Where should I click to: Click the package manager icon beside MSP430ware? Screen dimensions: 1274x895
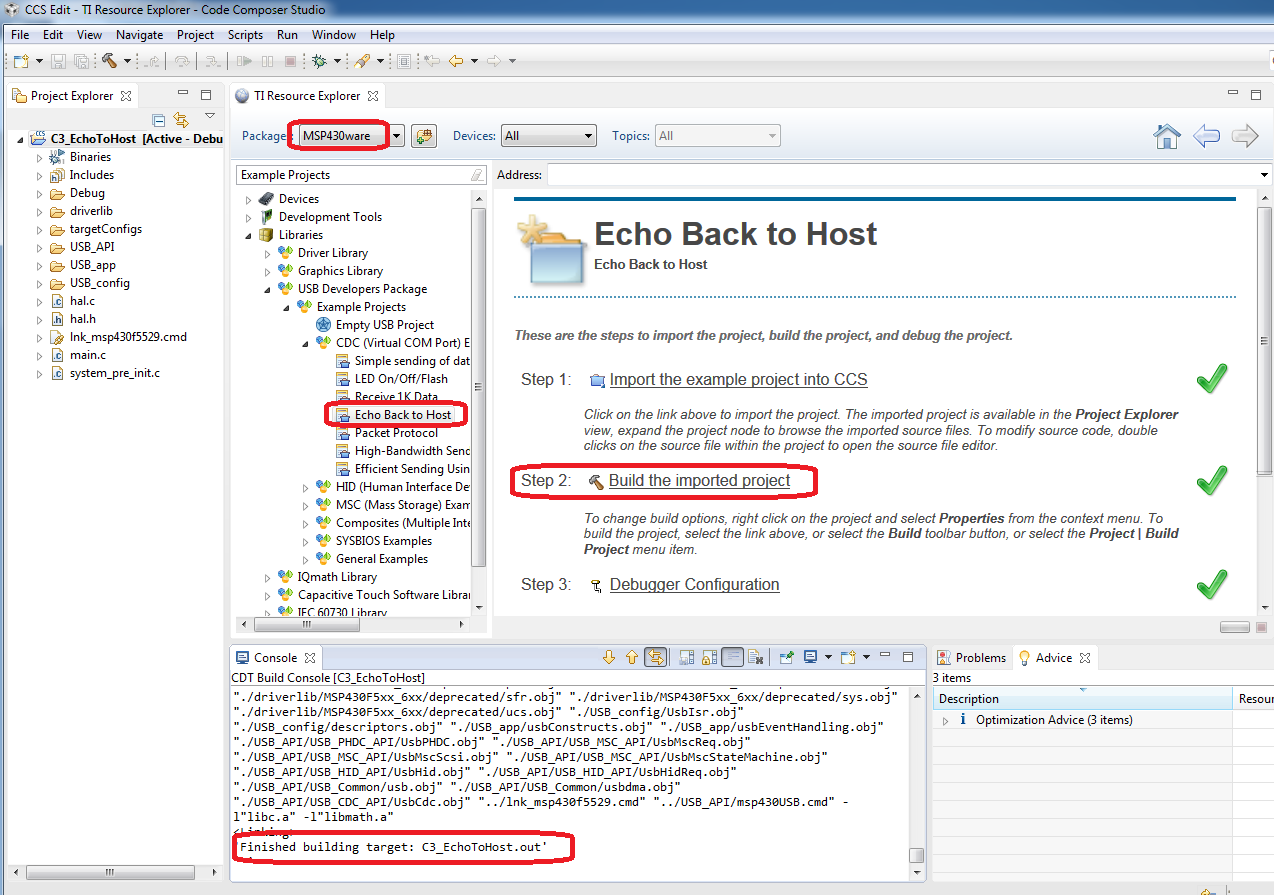pyautogui.click(x=424, y=136)
